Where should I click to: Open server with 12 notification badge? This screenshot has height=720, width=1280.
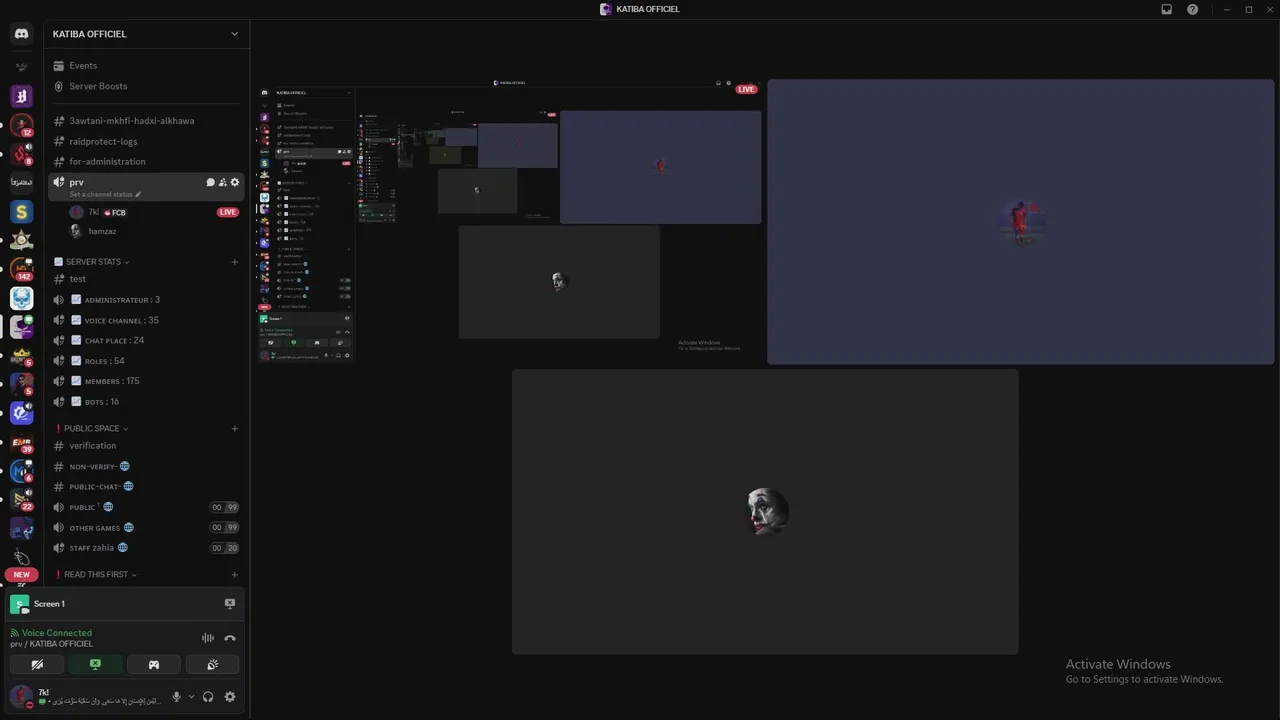[x=21, y=125]
